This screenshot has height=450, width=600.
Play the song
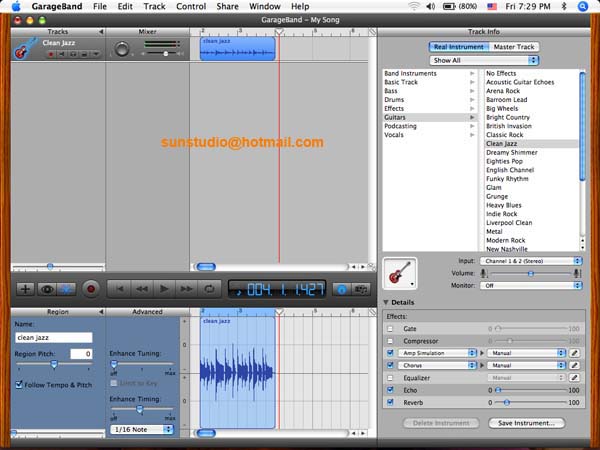click(x=164, y=289)
